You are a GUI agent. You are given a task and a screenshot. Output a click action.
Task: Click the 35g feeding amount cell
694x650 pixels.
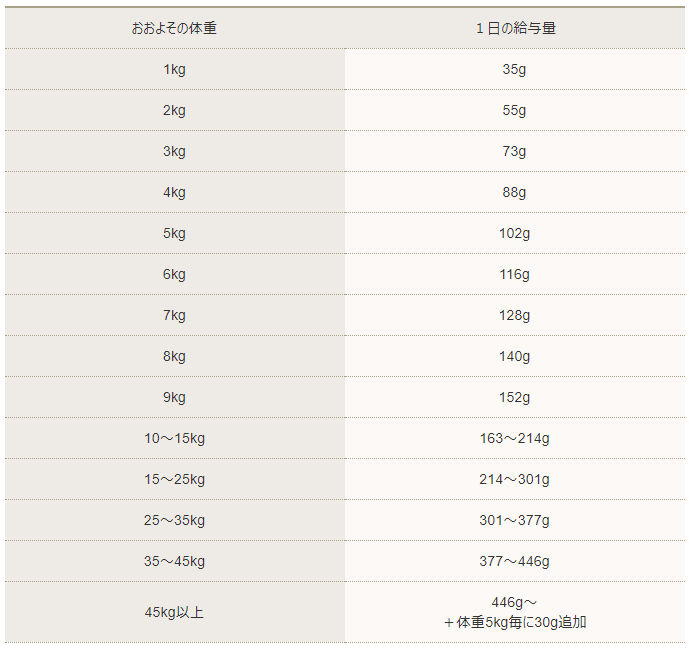click(515, 69)
